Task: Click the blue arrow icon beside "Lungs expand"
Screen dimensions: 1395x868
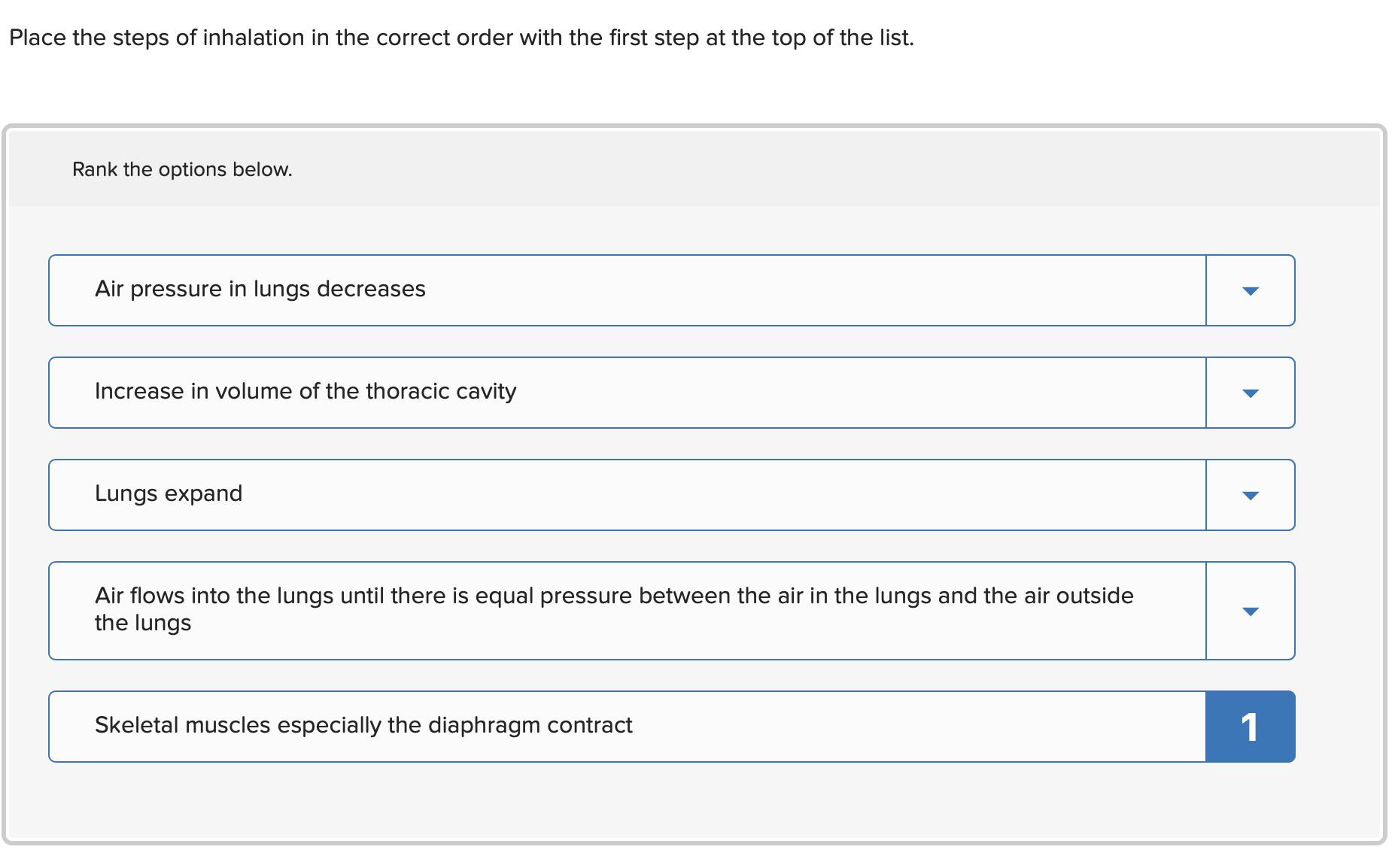Action: (1250, 496)
